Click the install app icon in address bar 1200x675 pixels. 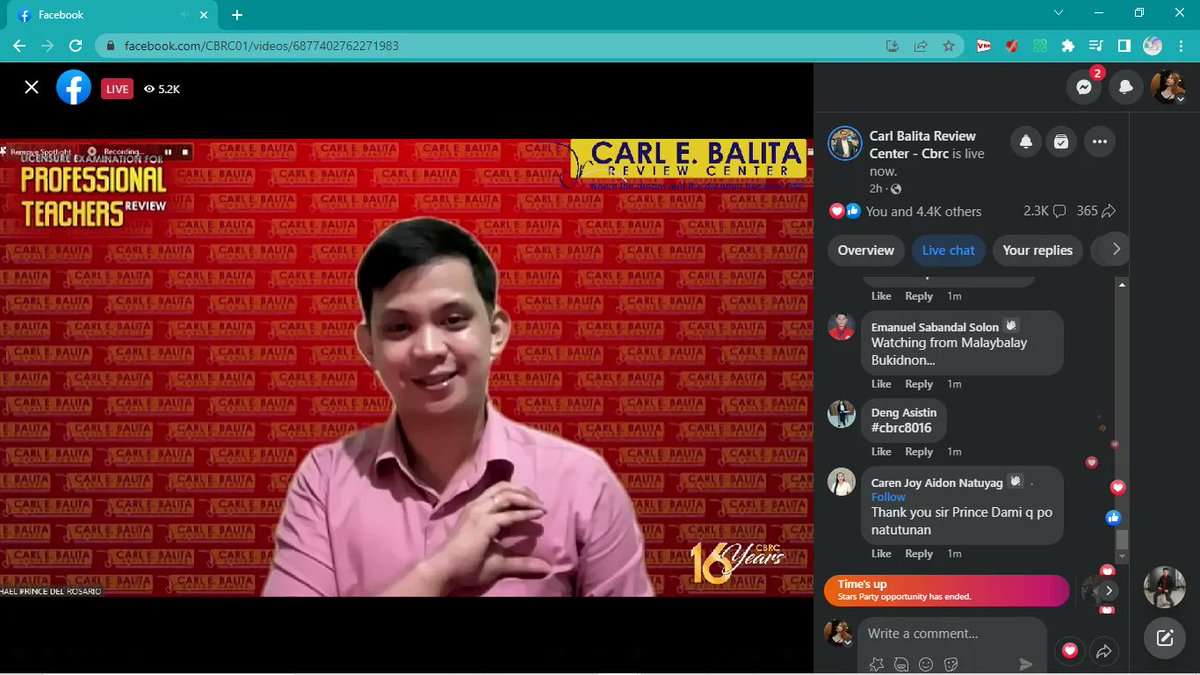(892, 46)
